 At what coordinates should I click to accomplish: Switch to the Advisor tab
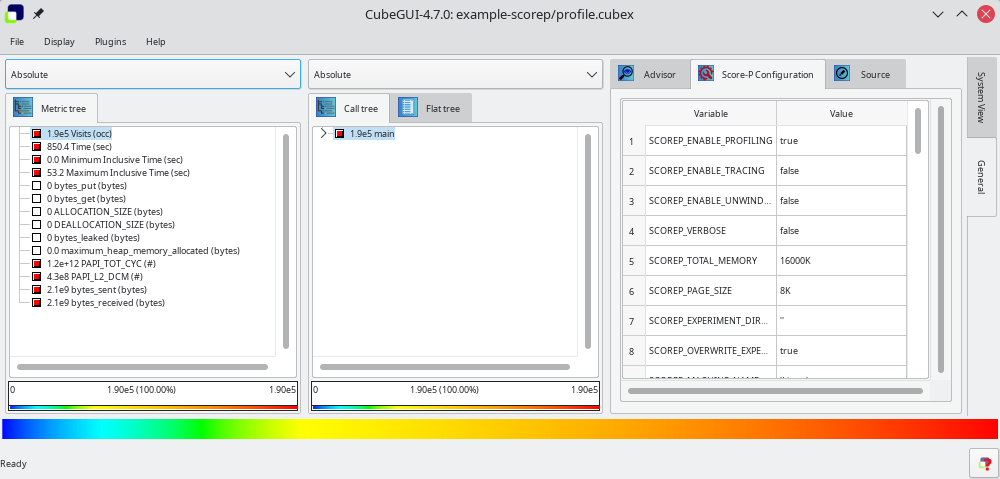click(650, 74)
